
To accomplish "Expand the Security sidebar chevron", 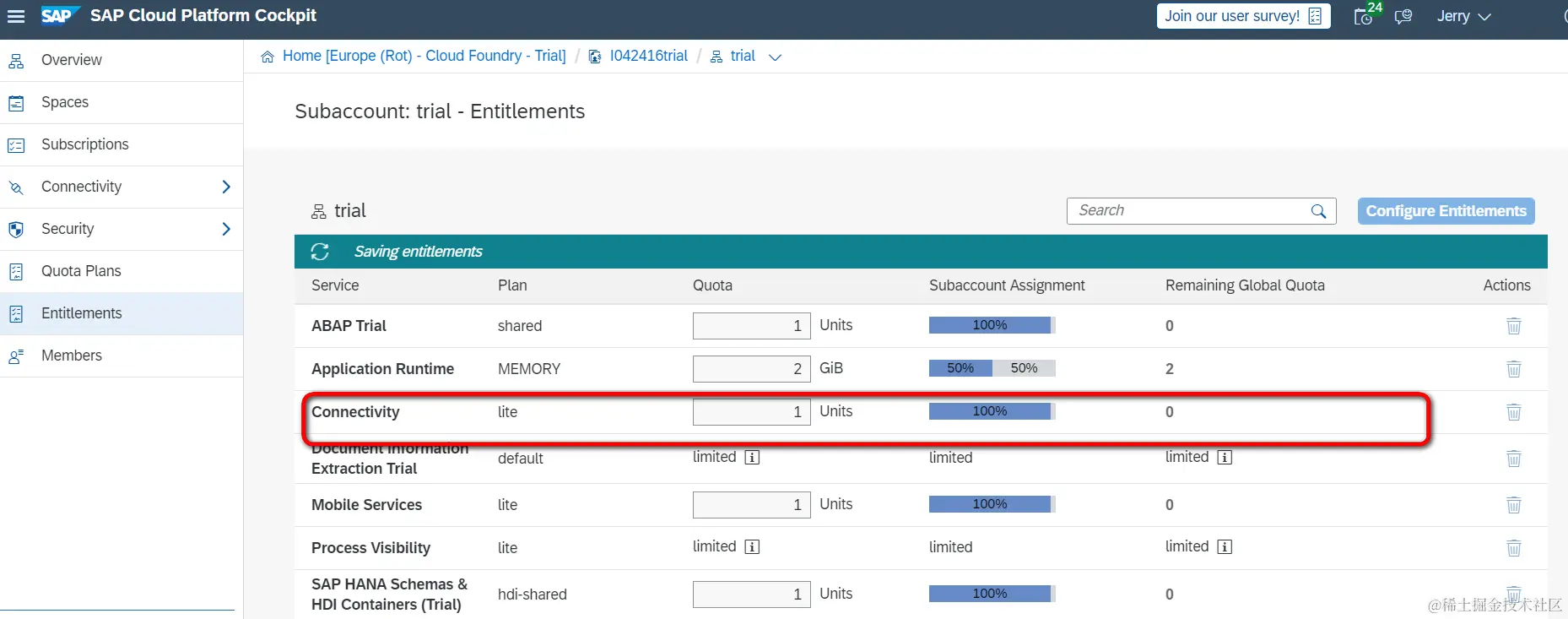I will tap(225, 229).
